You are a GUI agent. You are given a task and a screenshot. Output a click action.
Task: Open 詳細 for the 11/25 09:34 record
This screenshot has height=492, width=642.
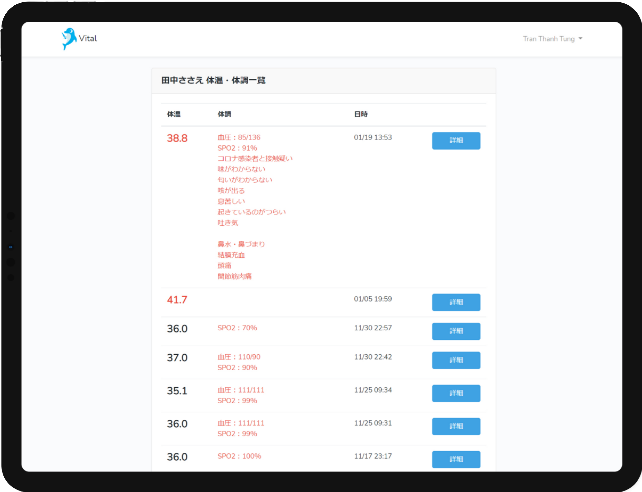point(455,393)
